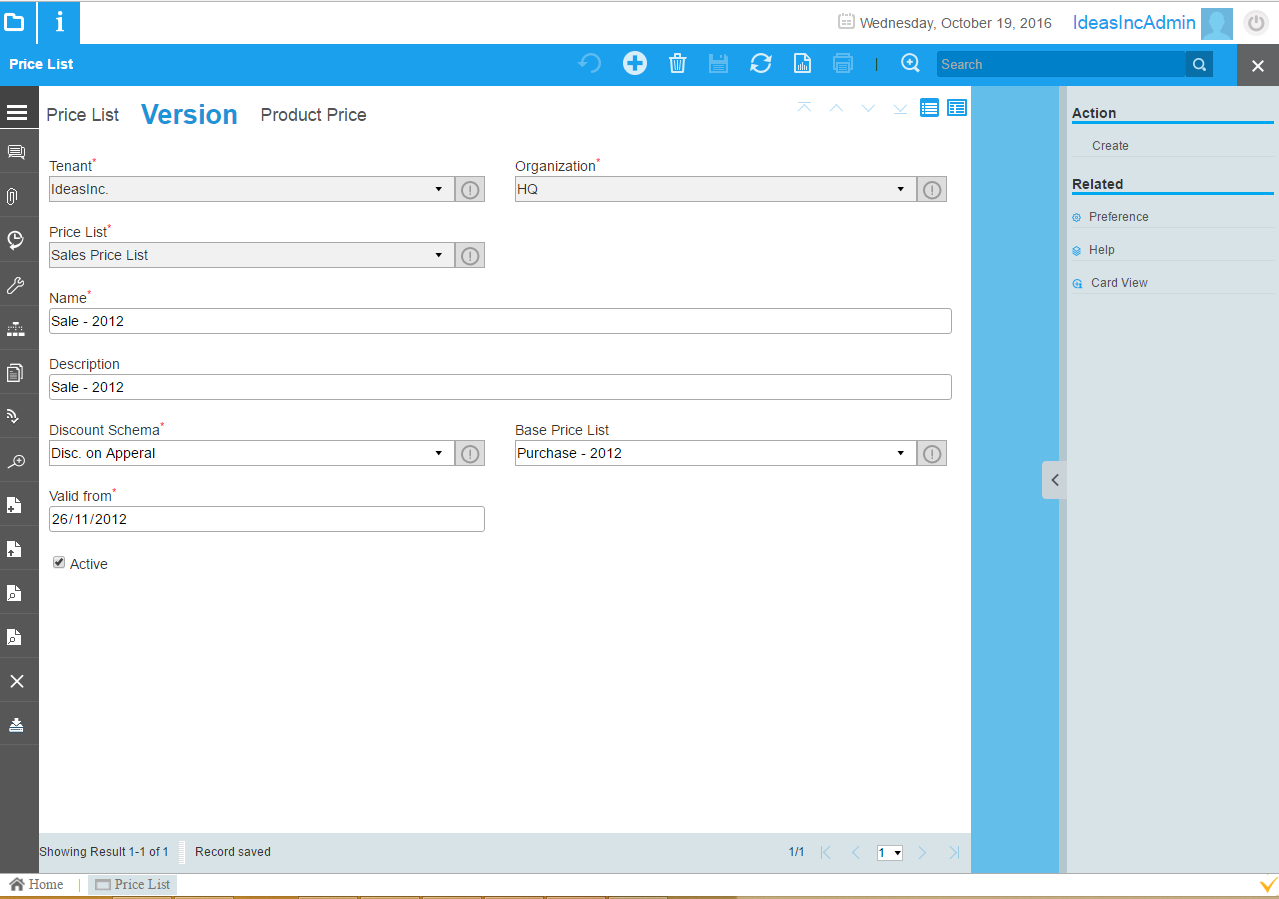
Task: Open the info tab icon in the header
Action: [x=59, y=22]
